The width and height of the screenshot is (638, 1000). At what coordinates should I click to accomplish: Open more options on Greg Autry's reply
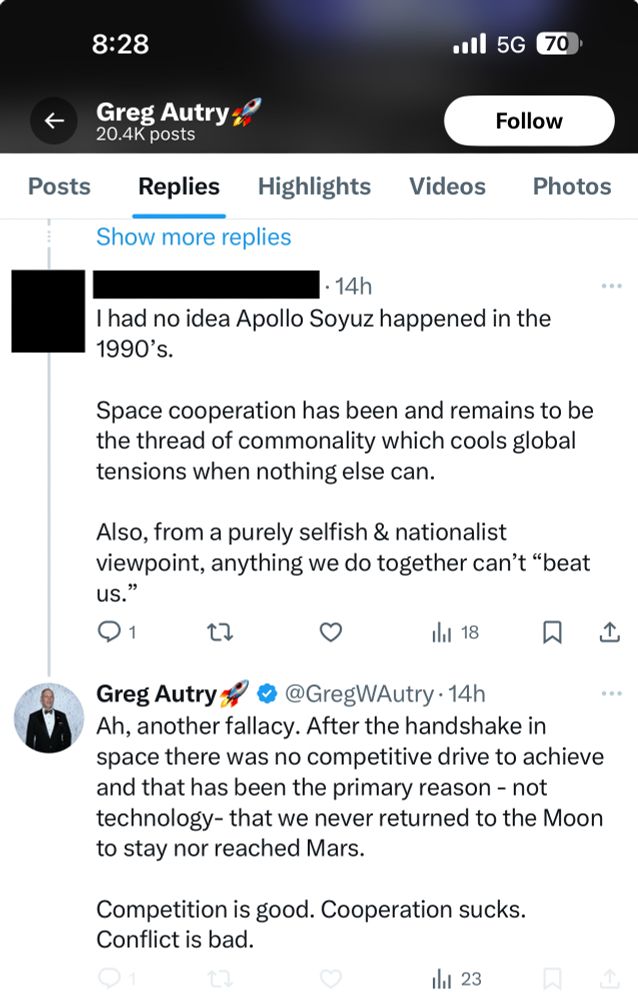[611, 693]
